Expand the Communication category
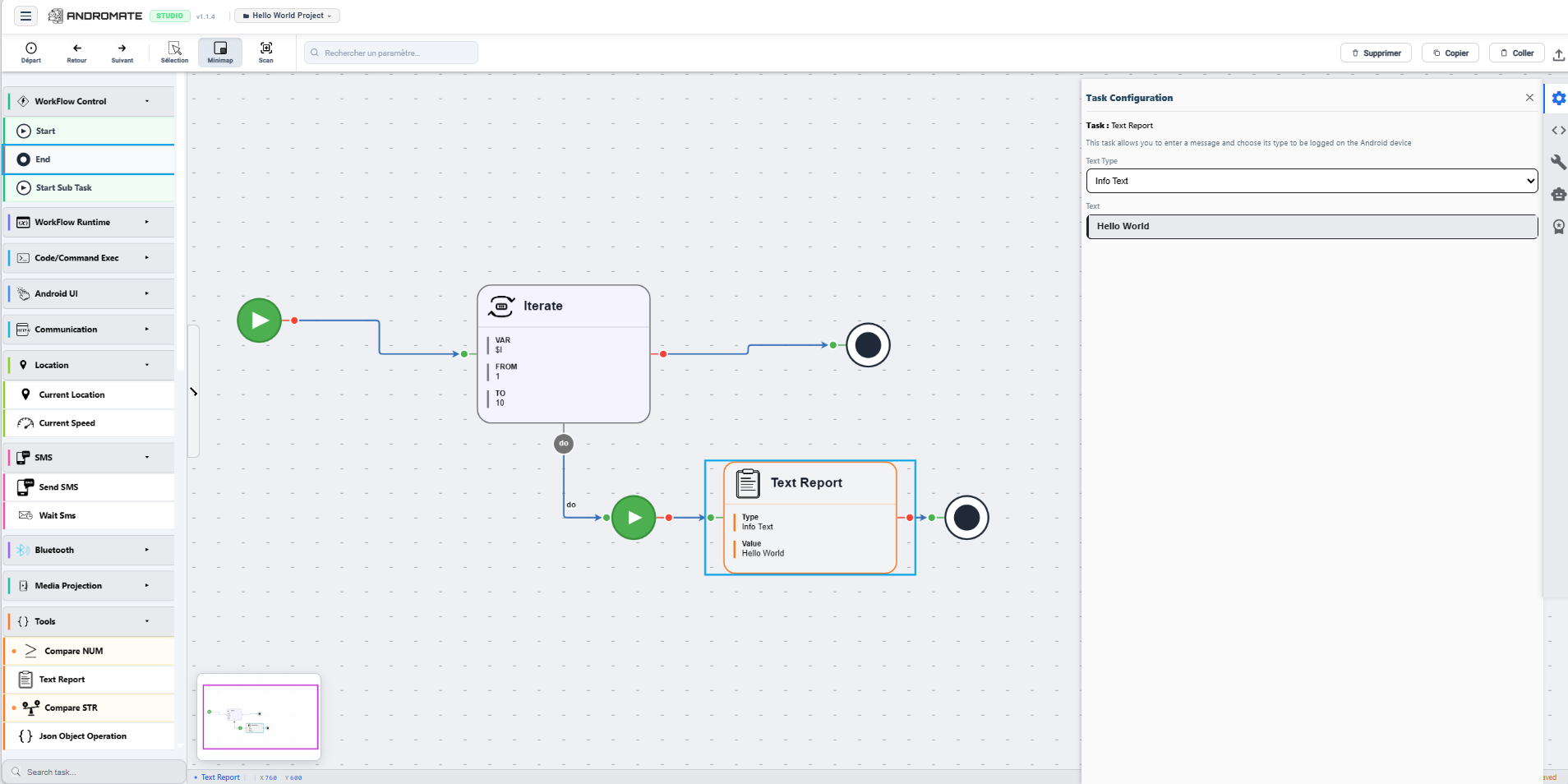 89,330
